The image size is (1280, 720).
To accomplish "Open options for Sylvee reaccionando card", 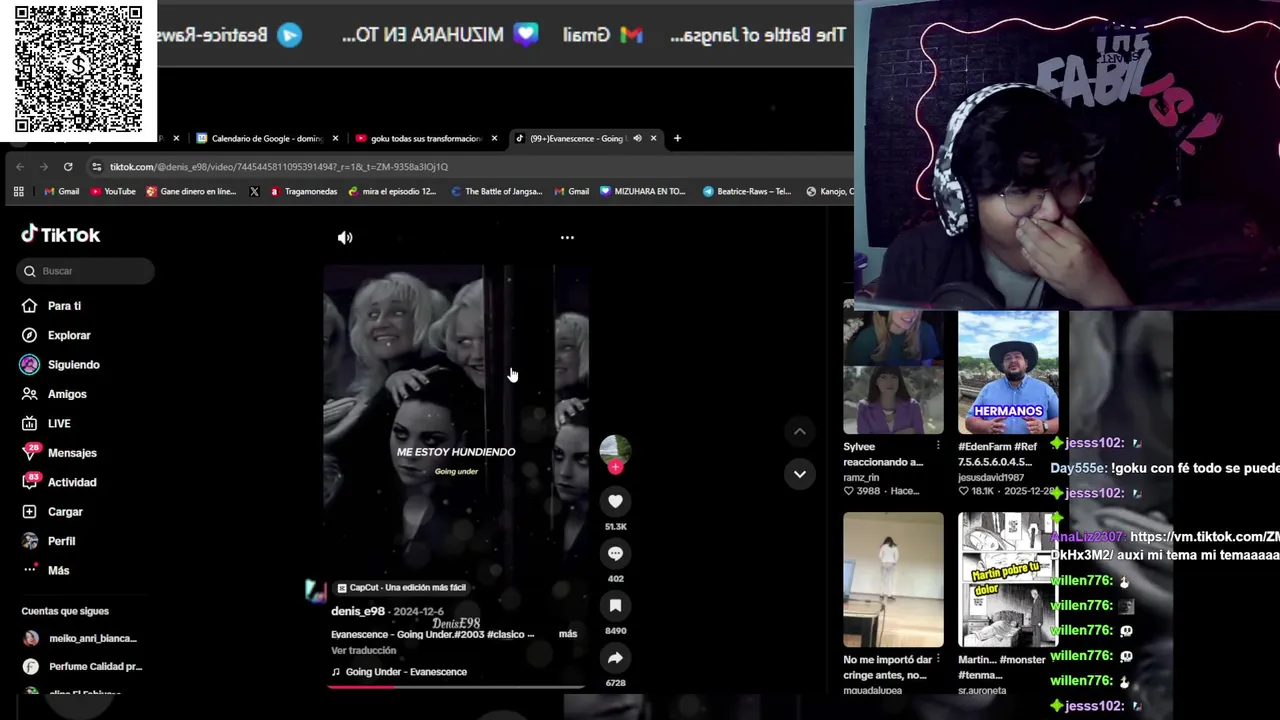I will pyautogui.click(x=937, y=446).
